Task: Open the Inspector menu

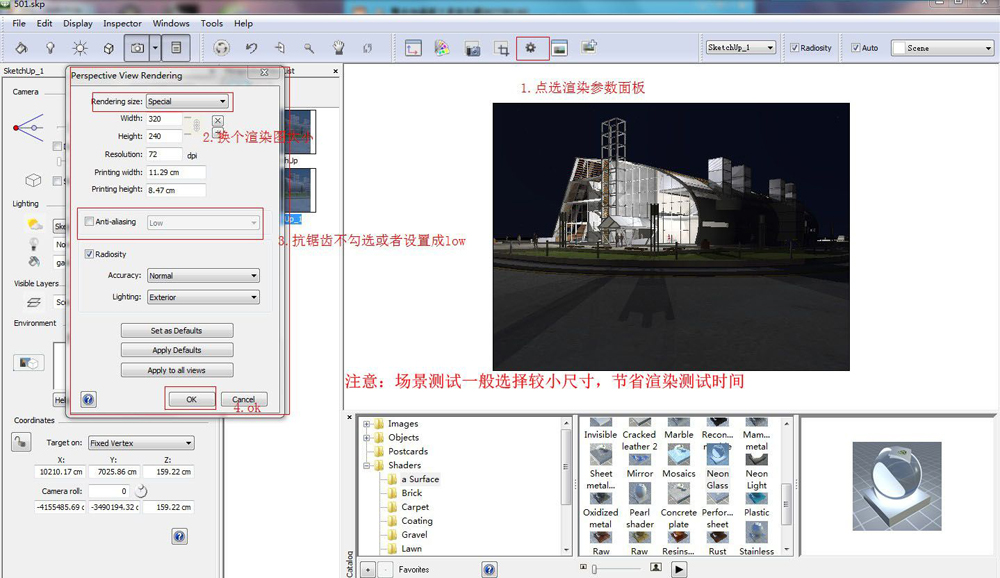Action: (122, 23)
